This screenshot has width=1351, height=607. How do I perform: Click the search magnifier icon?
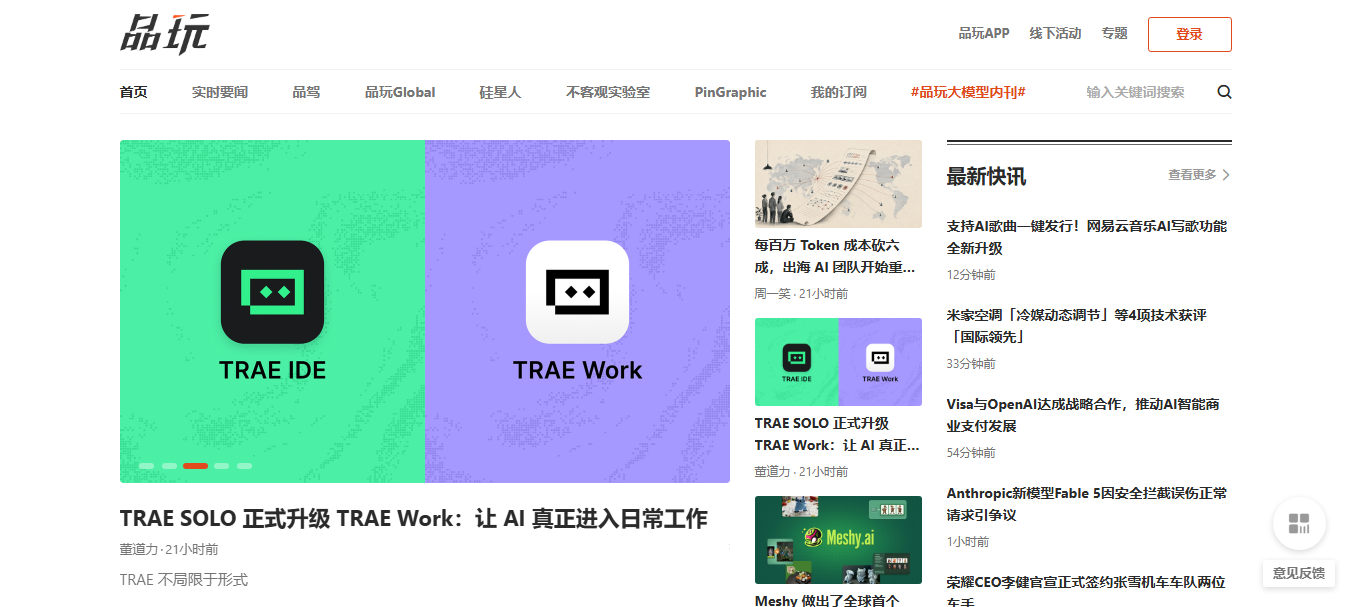coord(1224,92)
